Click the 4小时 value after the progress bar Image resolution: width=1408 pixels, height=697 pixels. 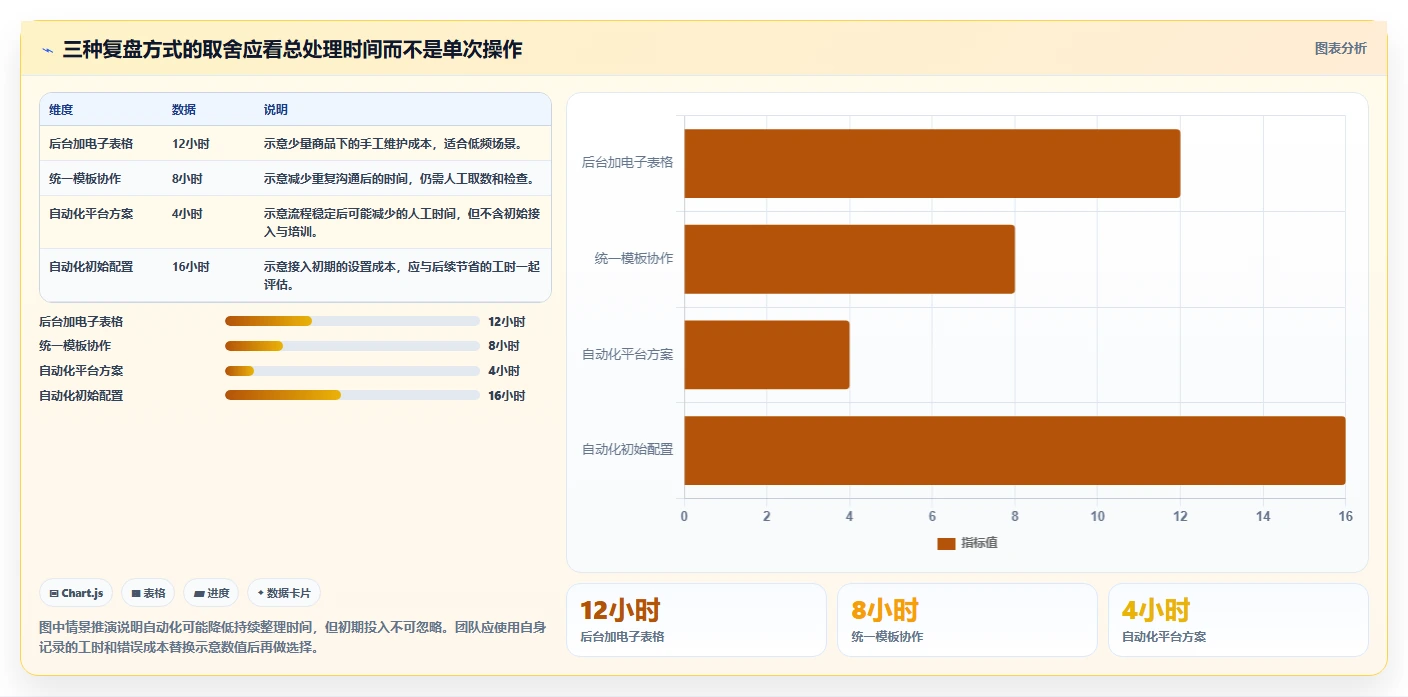point(503,371)
